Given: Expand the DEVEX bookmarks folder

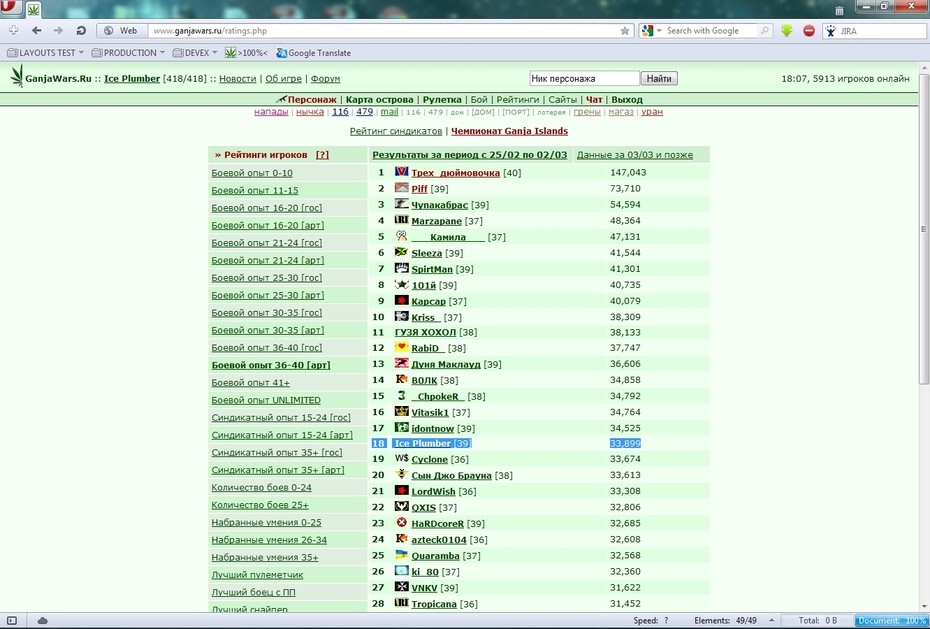Looking at the screenshot, I should [x=195, y=53].
